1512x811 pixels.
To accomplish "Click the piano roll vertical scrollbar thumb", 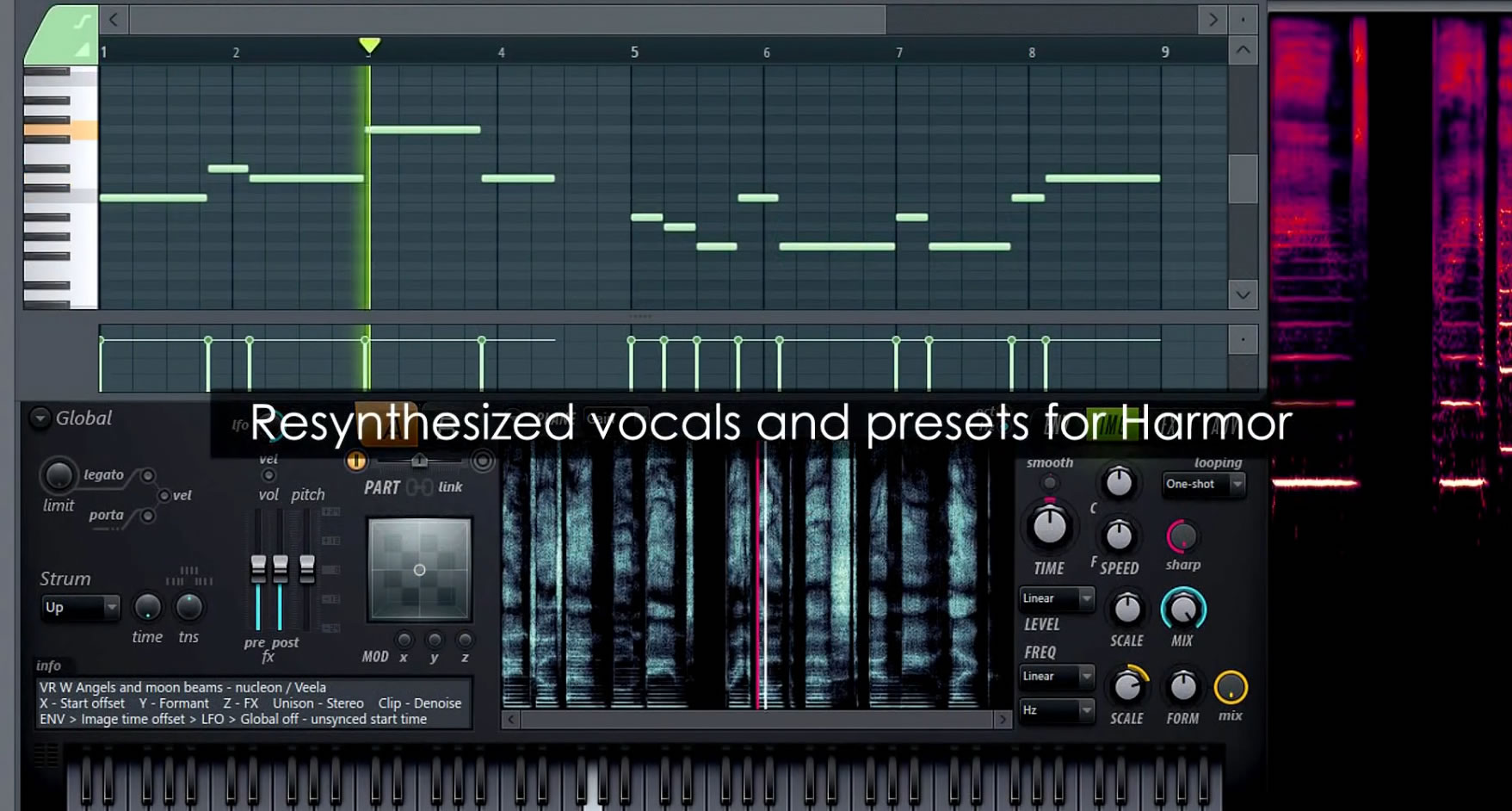I will (x=1243, y=179).
